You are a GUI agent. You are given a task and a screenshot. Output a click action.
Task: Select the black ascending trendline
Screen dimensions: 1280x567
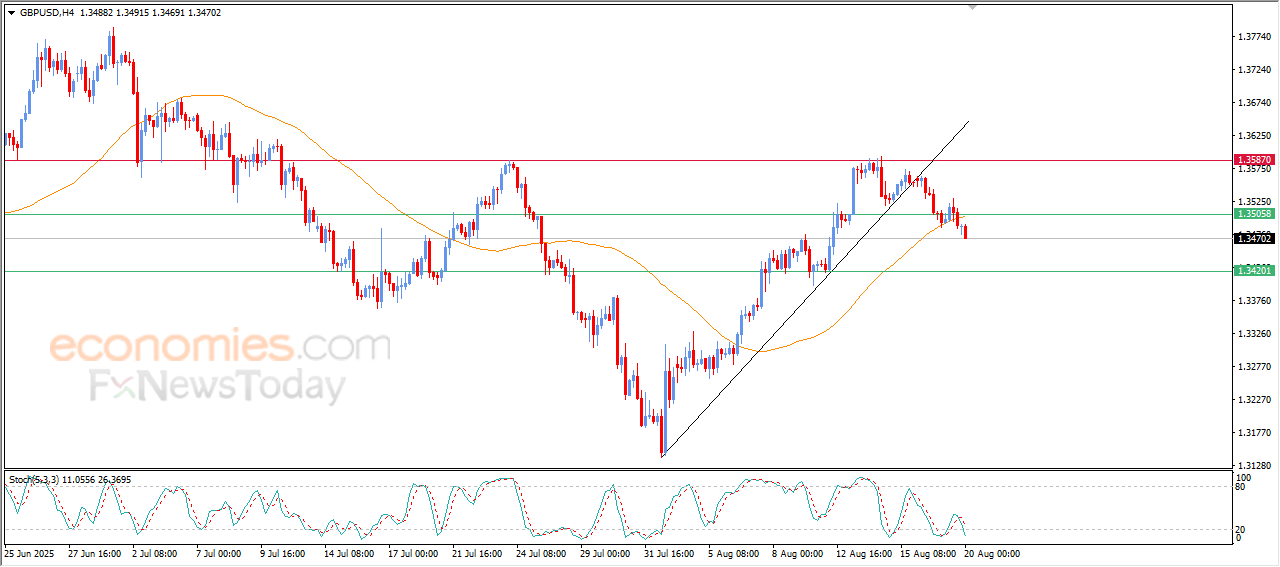814,289
